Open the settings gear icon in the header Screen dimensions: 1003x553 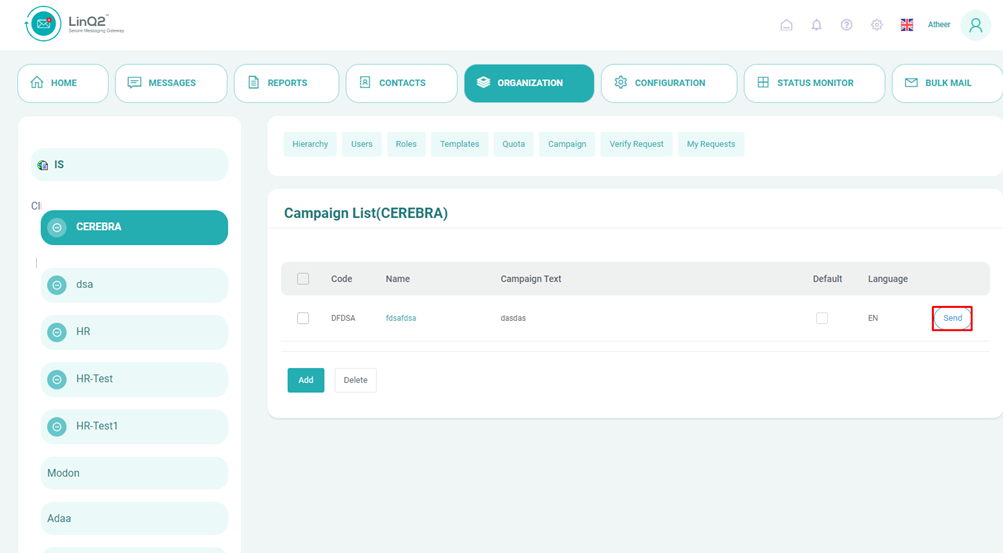tap(876, 25)
